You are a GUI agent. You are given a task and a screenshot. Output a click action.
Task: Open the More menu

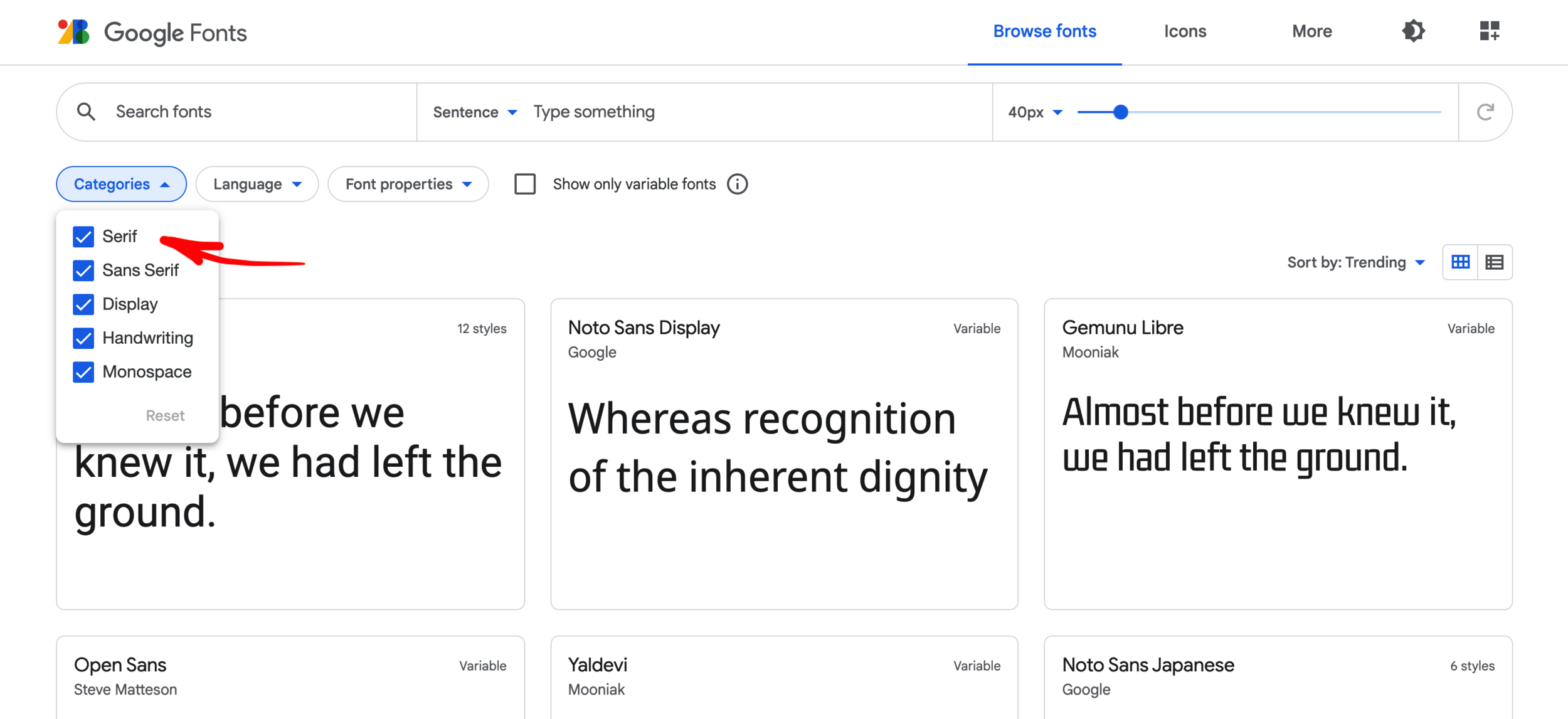(x=1311, y=31)
